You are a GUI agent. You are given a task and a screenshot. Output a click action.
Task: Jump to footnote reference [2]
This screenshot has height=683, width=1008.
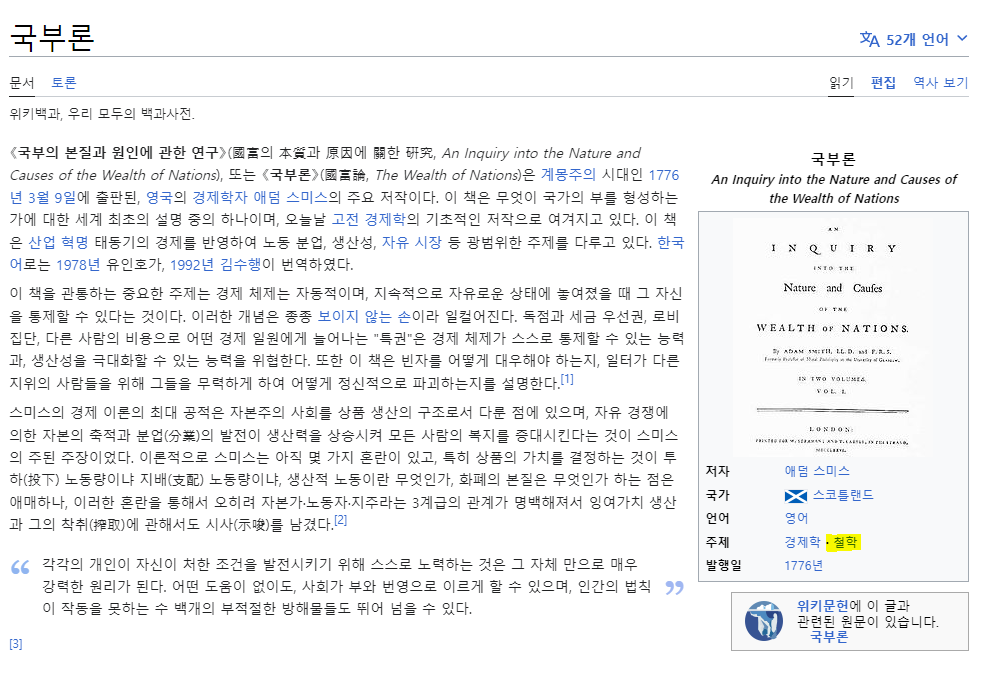(340, 520)
